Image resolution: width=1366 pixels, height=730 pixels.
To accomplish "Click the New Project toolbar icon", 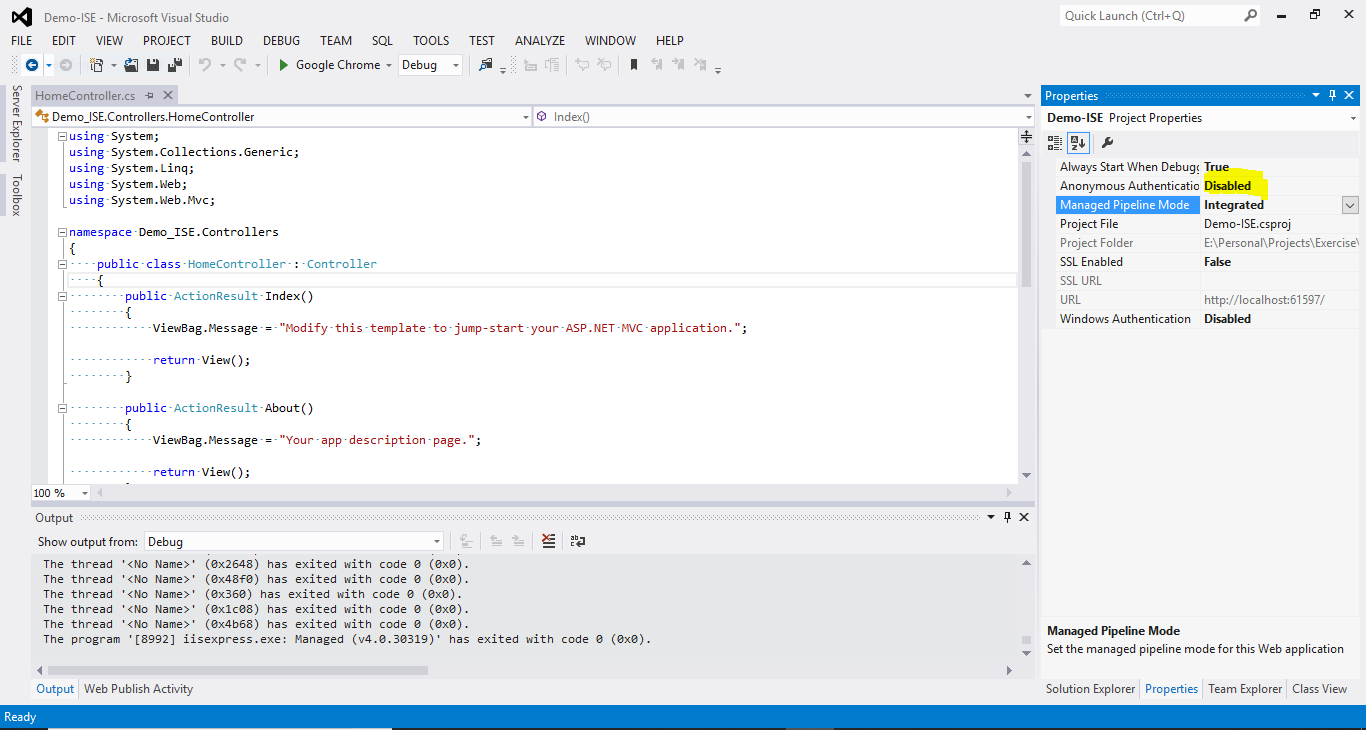I will 96,65.
